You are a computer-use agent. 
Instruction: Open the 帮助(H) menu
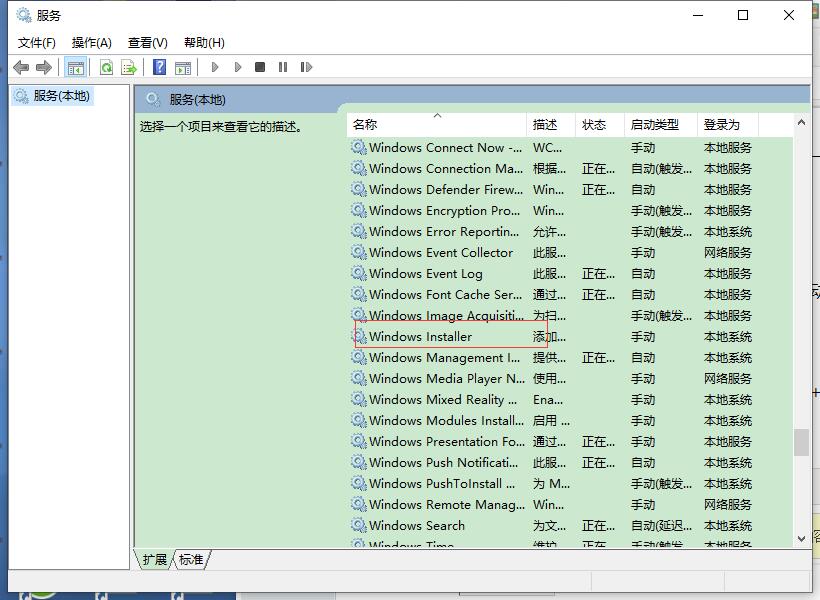(204, 42)
